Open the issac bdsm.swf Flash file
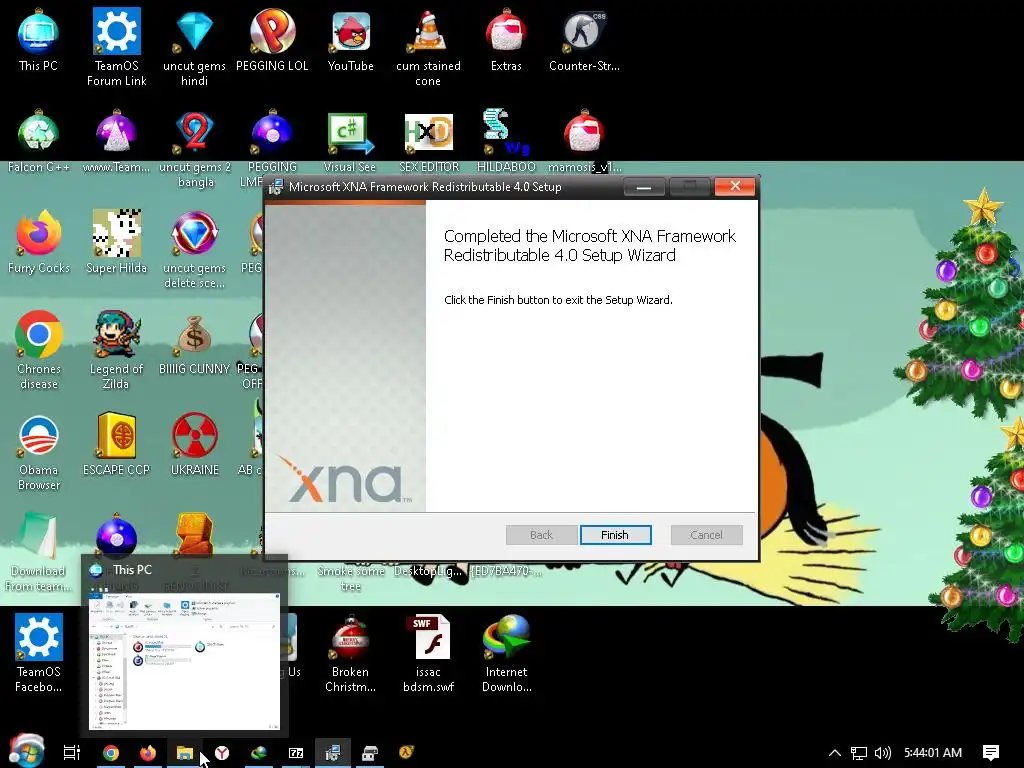This screenshot has height=768, width=1024. 428,653
